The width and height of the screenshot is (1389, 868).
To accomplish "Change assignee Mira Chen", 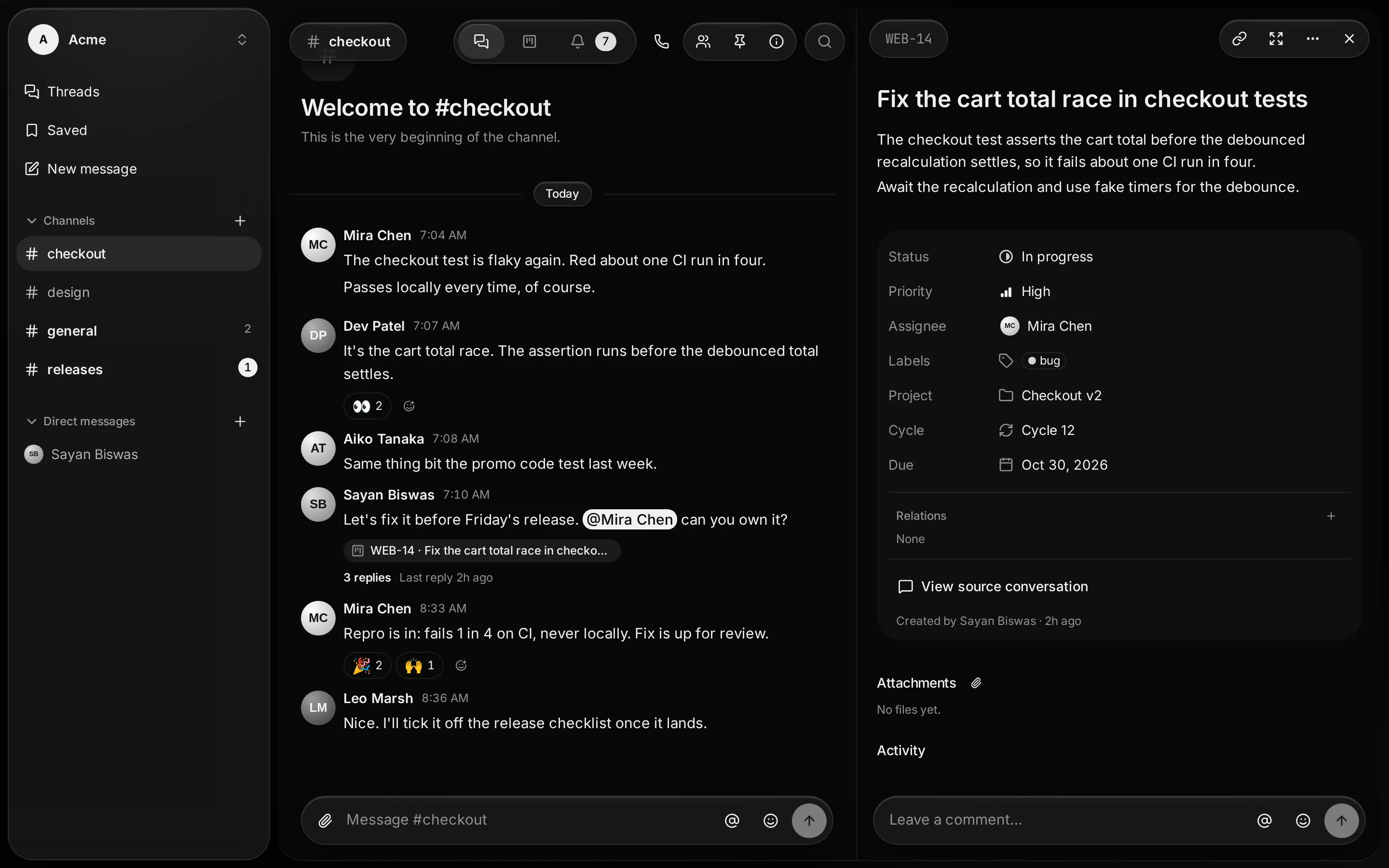I will coord(1046,326).
